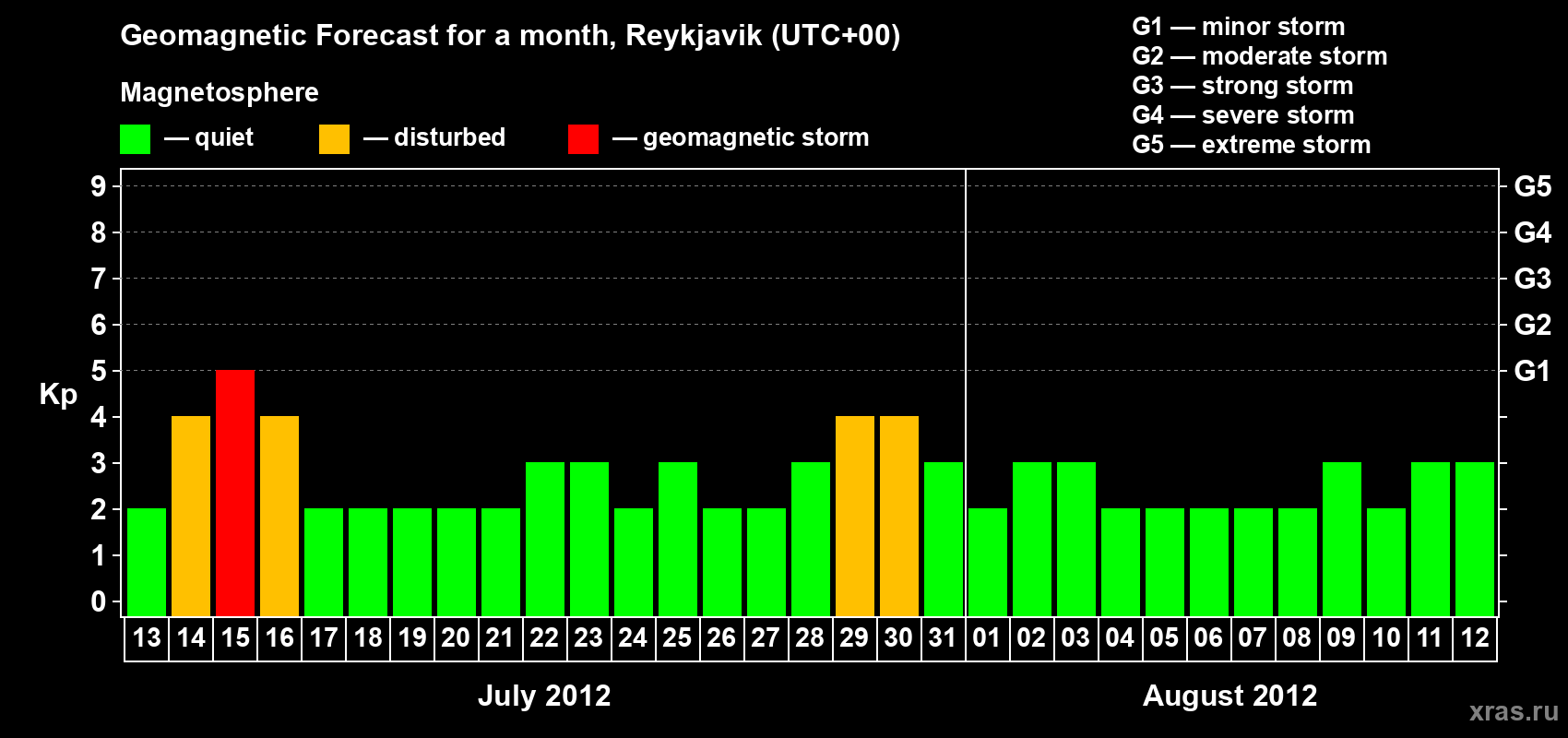Image resolution: width=1568 pixels, height=738 pixels.
Task: Click the 'G2 — moderate storm' legend line
Action: (x=1260, y=56)
